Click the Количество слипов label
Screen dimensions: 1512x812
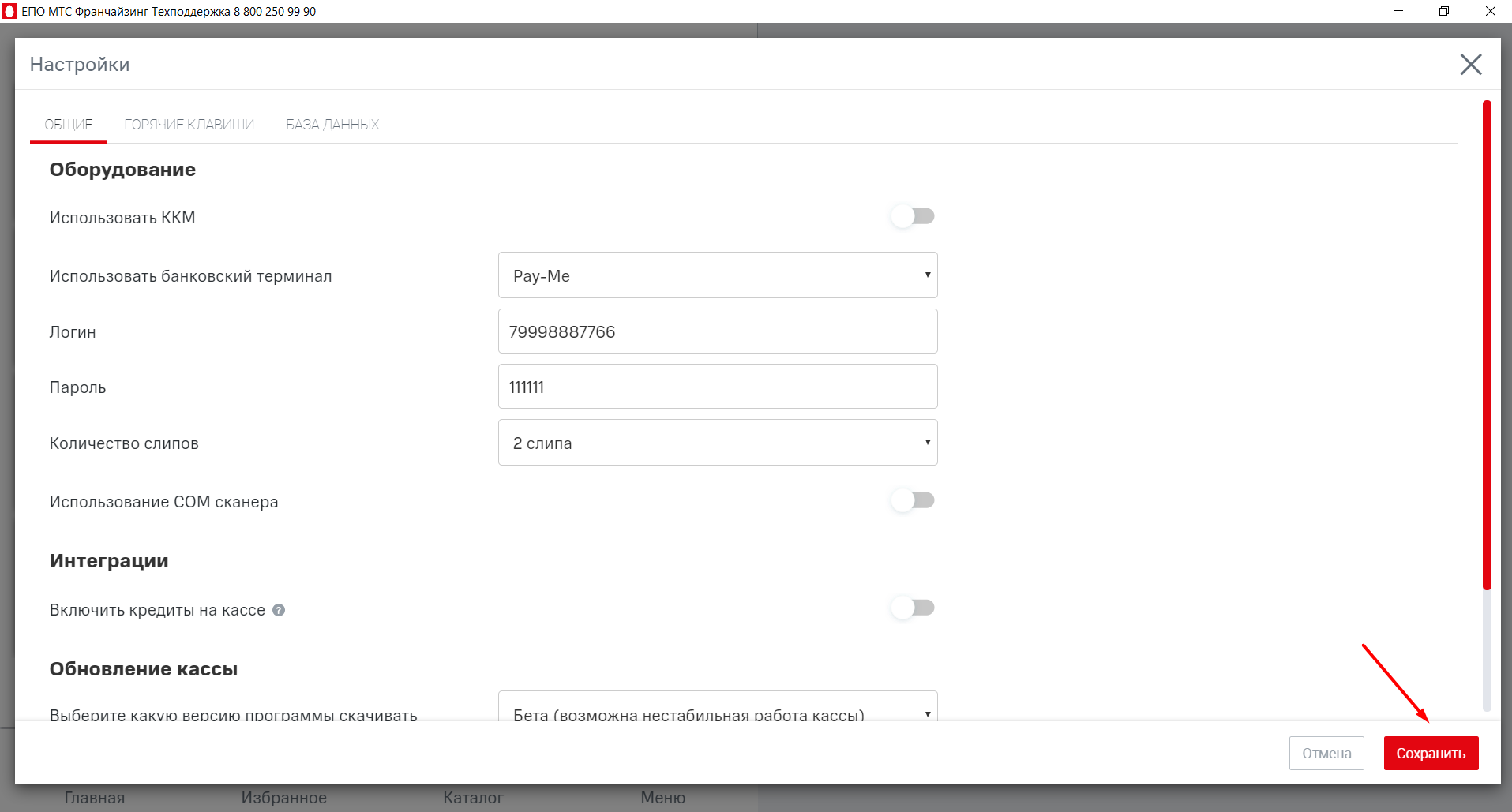(x=124, y=443)
